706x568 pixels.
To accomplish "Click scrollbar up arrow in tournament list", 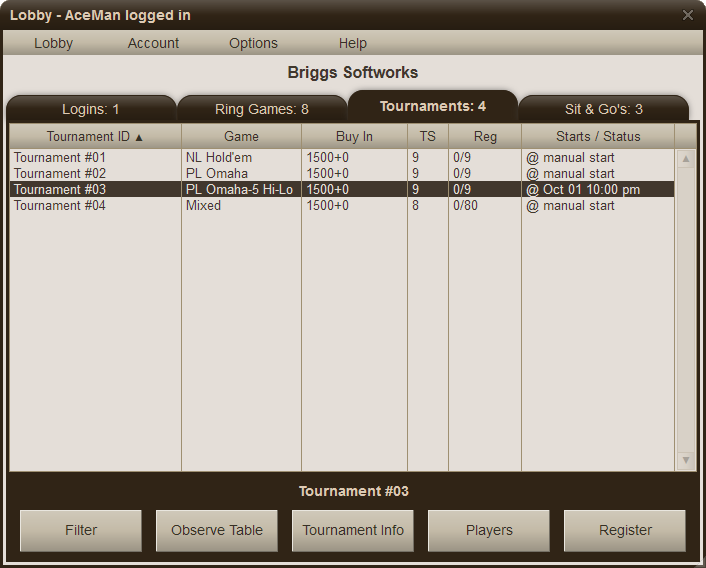I will 686,158.
